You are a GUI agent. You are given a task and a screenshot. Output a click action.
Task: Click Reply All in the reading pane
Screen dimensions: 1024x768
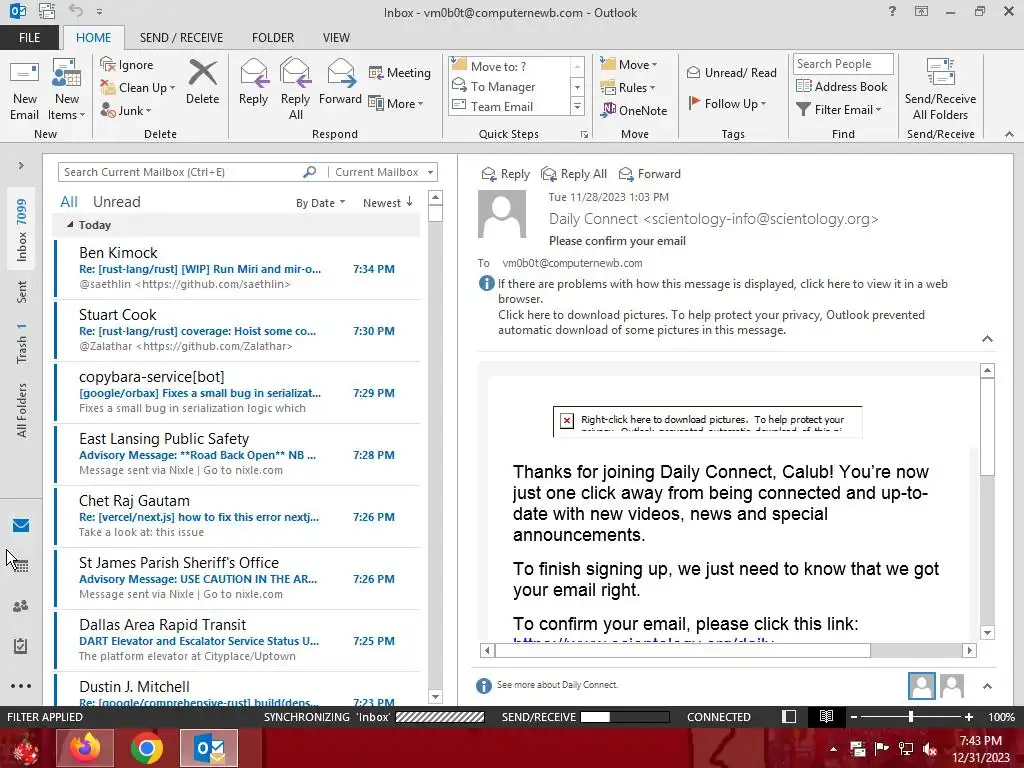point(574,174)
